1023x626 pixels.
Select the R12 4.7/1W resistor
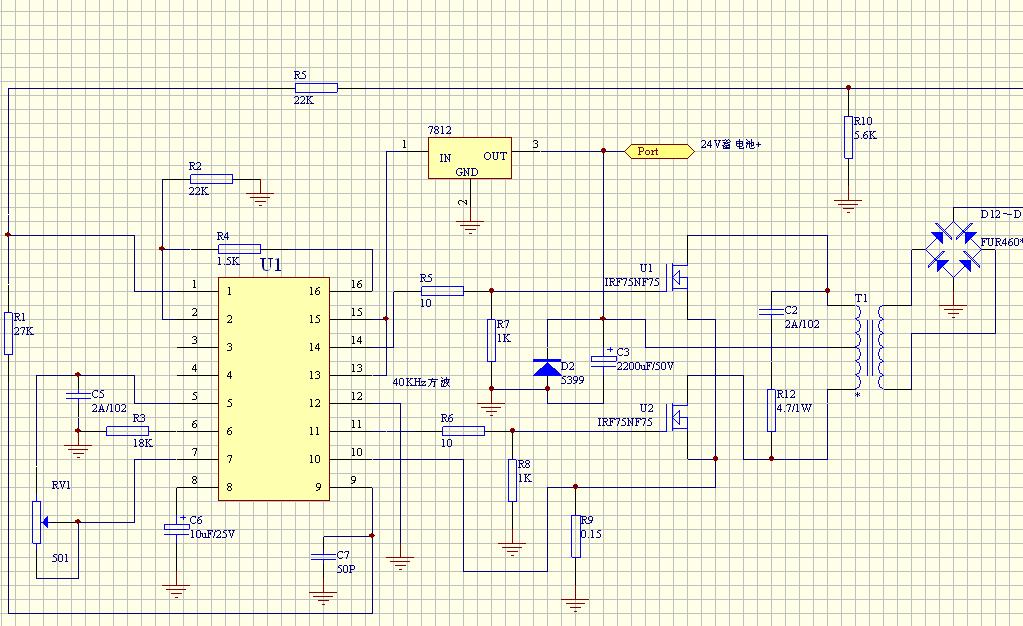point(771,410)
